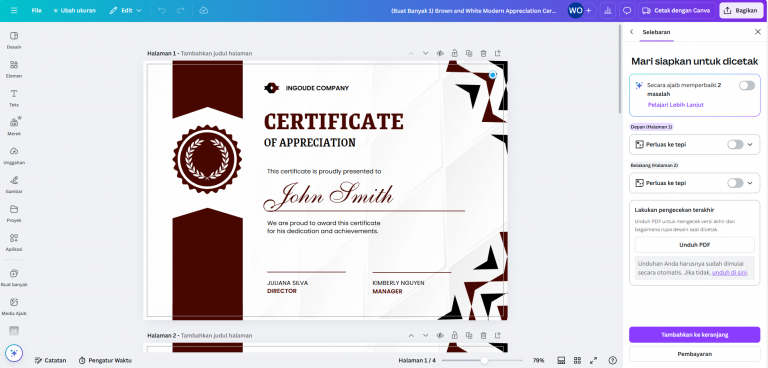Click Cetak dengan Canva button

(676, 10)
